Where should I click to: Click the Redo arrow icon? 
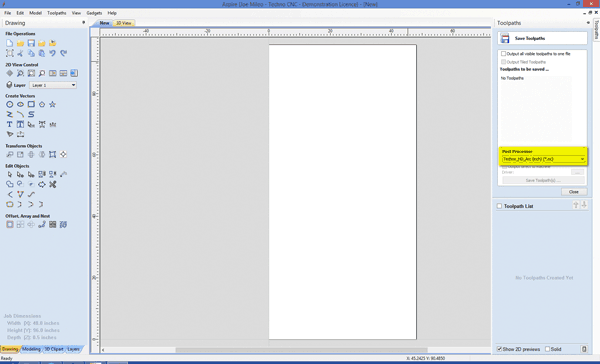pyautogui.click(x=63, y=53)
